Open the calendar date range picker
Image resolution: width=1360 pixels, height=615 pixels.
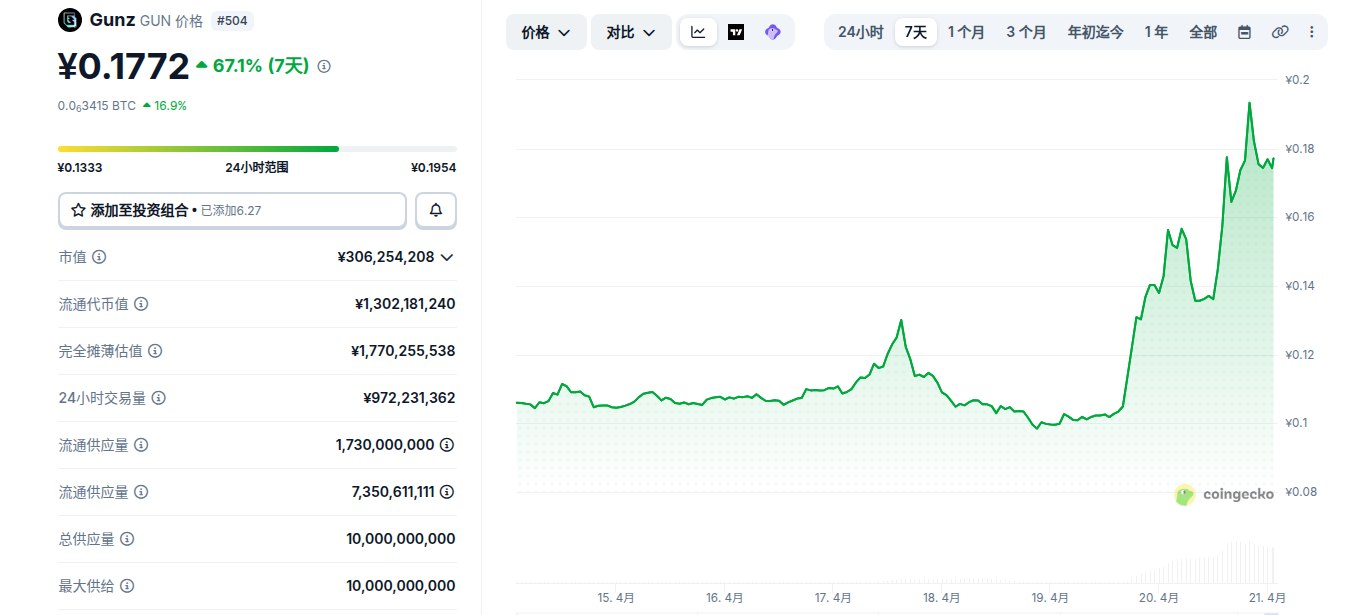(x=1244, y=32)
